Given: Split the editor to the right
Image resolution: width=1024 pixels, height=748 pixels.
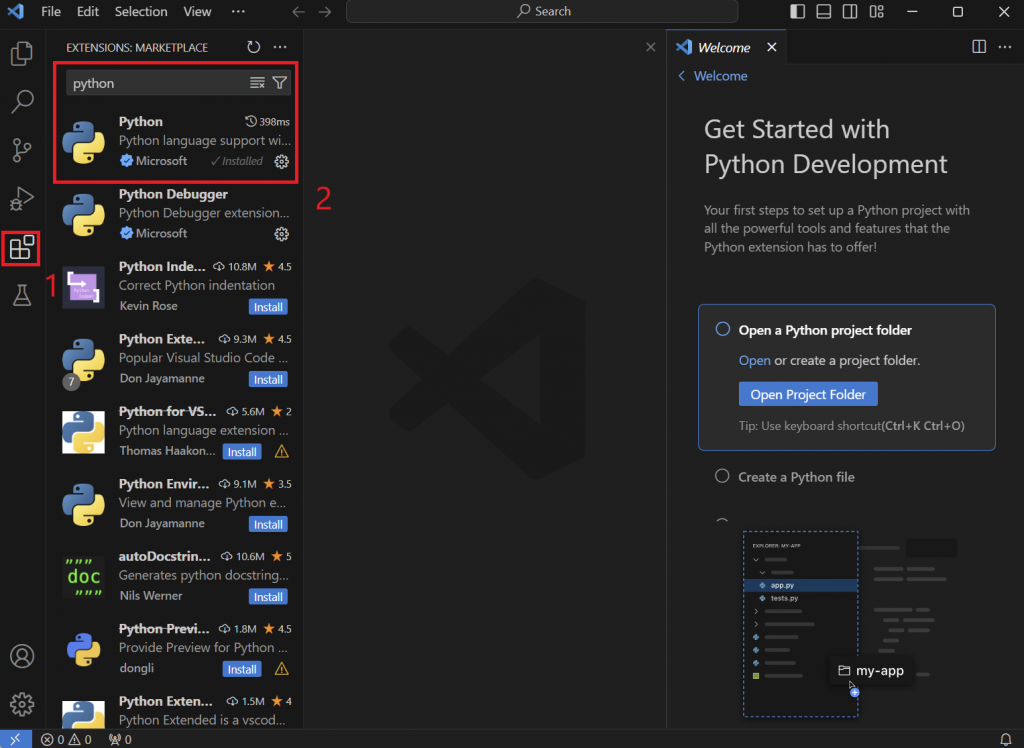Looking at the screenshot, I should click(x=979, y=47).
